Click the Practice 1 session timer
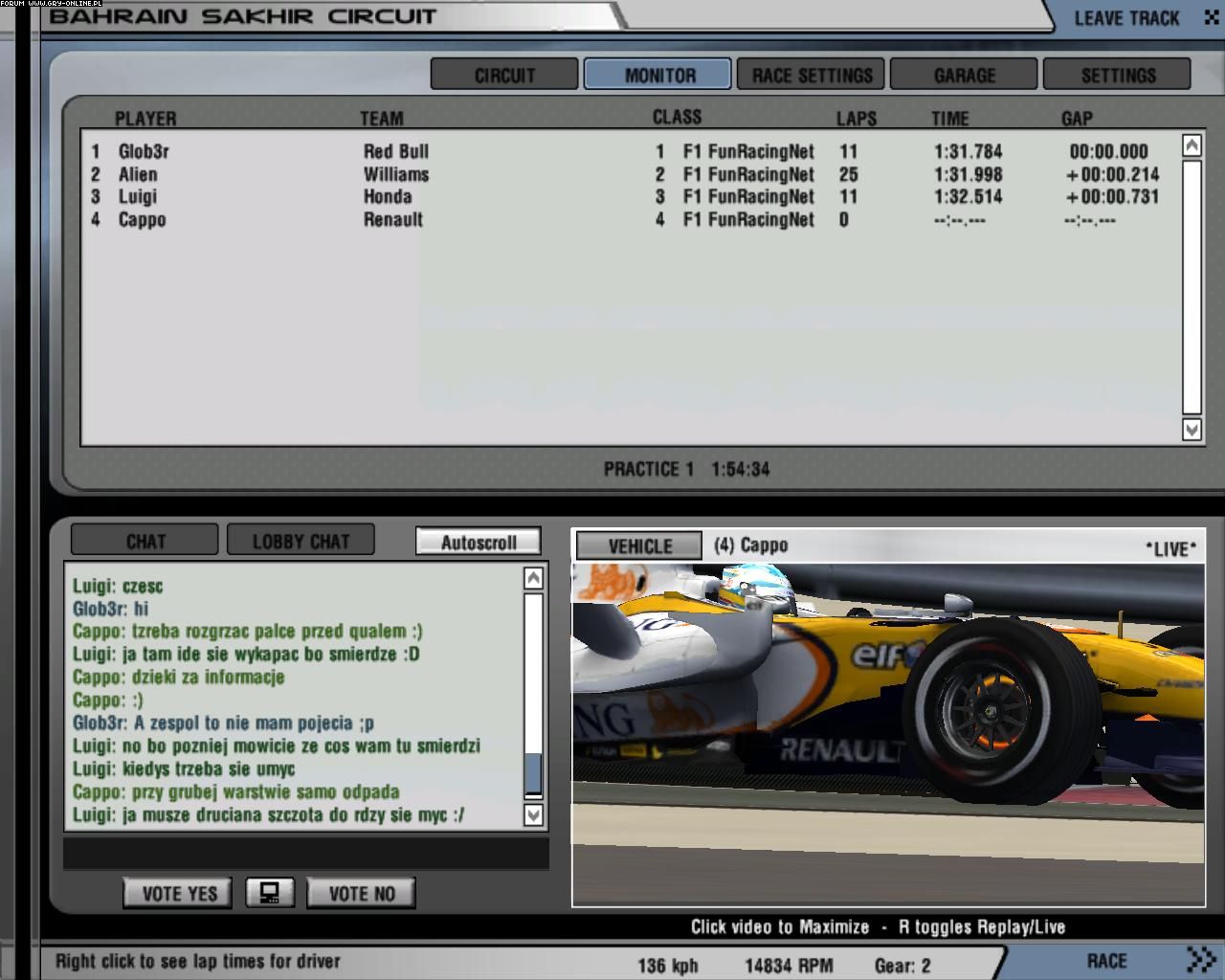1225x980 pixels. point(686,469)
